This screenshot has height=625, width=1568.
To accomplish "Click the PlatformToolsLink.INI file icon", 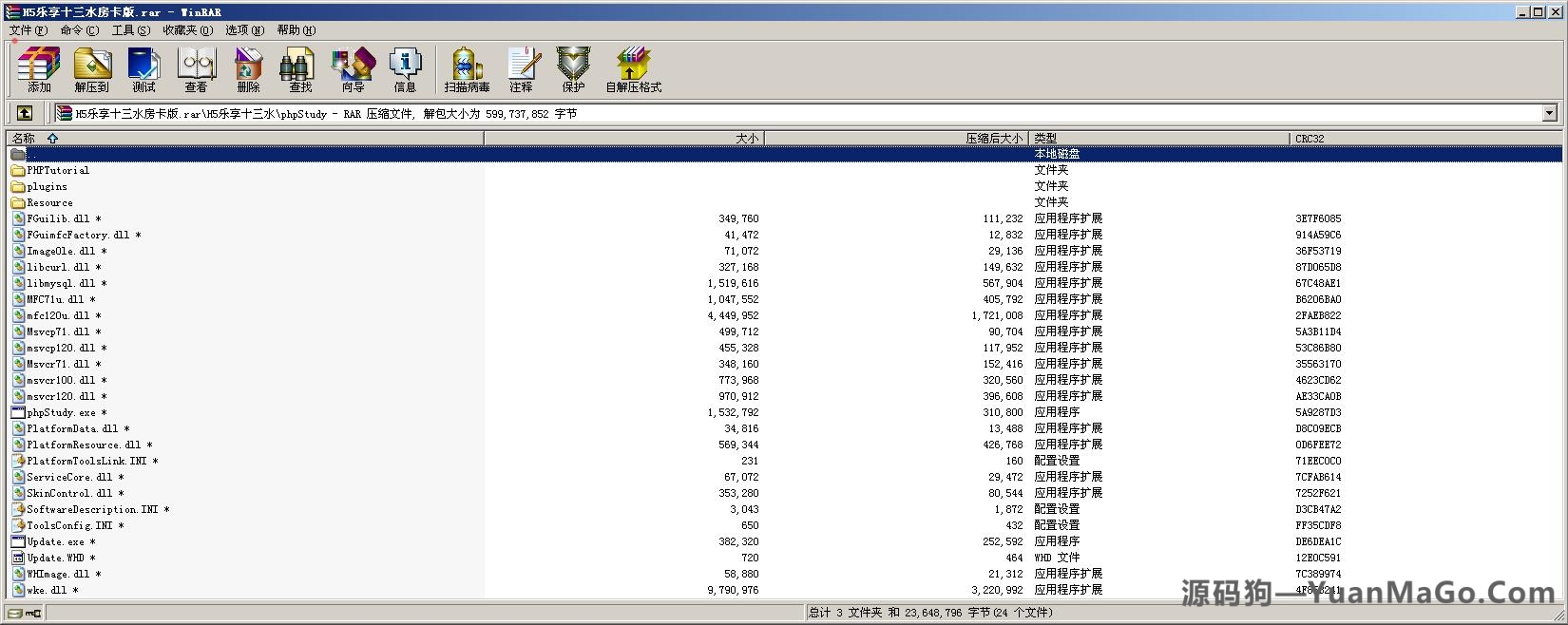I will point(18,461).
